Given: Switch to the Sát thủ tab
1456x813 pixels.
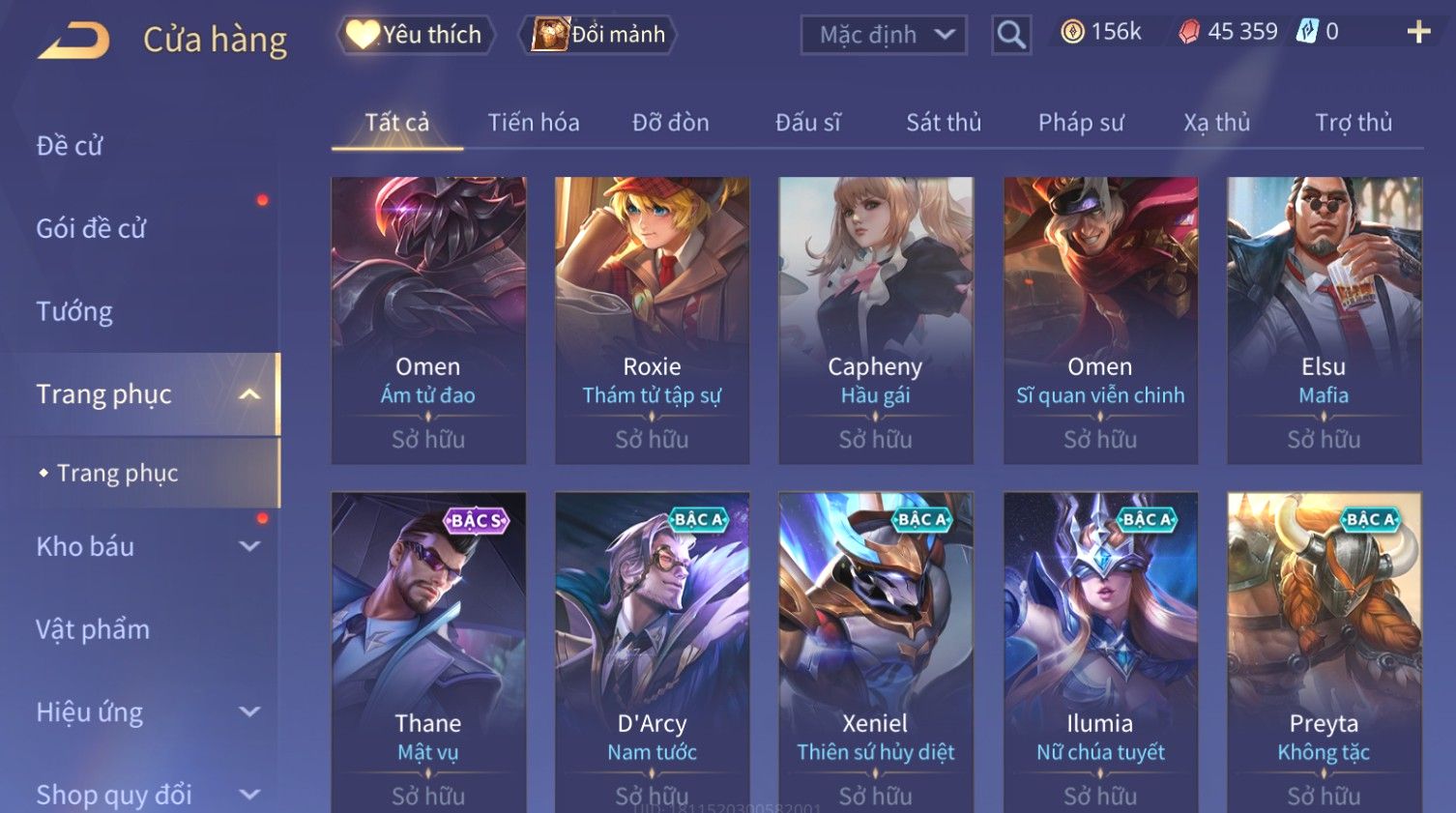Looking at the screenshot, I should [944, 123].
